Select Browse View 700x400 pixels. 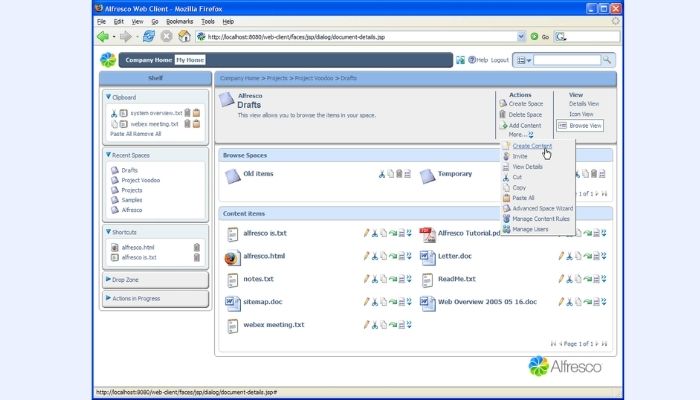coord(580,126)
